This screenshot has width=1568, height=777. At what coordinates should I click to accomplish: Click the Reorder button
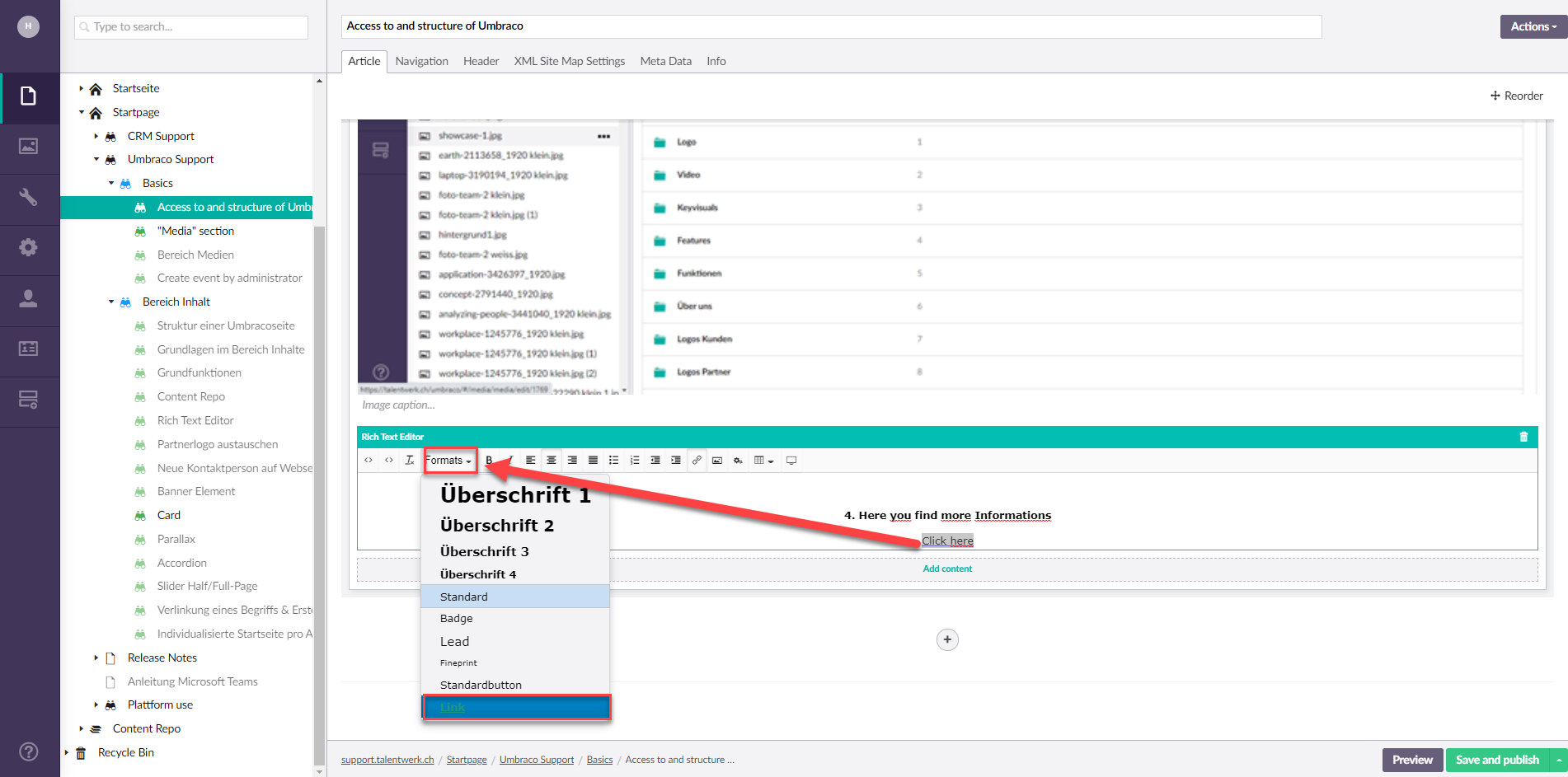[1516, 96]
